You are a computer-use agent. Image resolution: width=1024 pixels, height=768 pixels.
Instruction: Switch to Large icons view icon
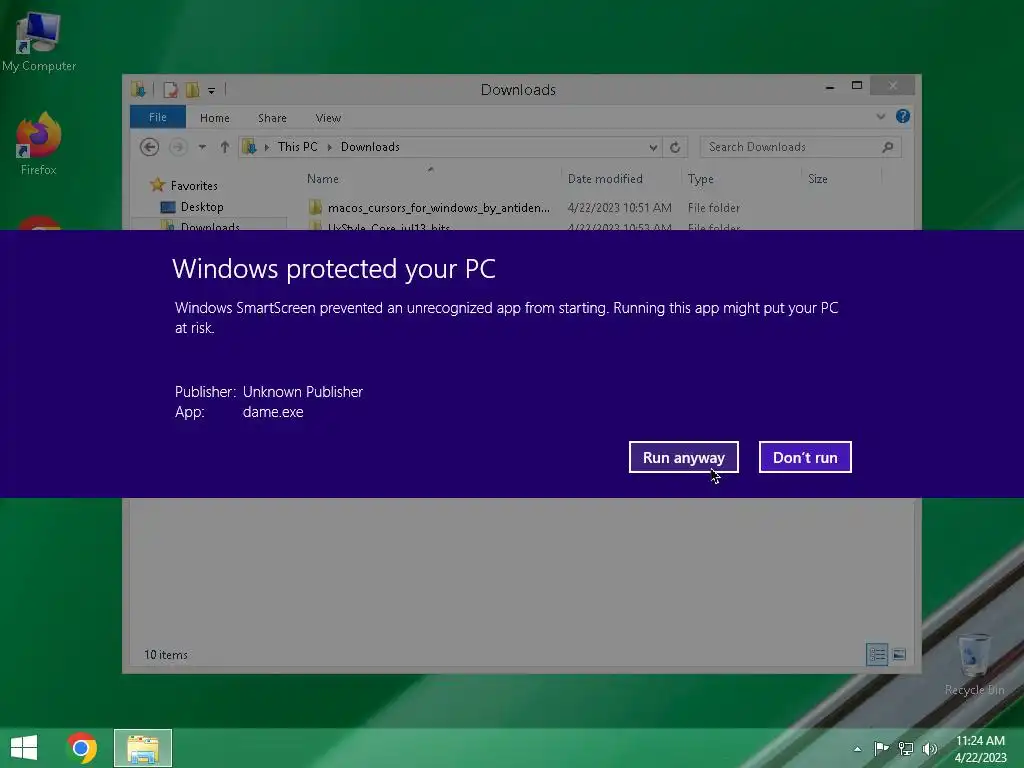click(x=899, y=654)
